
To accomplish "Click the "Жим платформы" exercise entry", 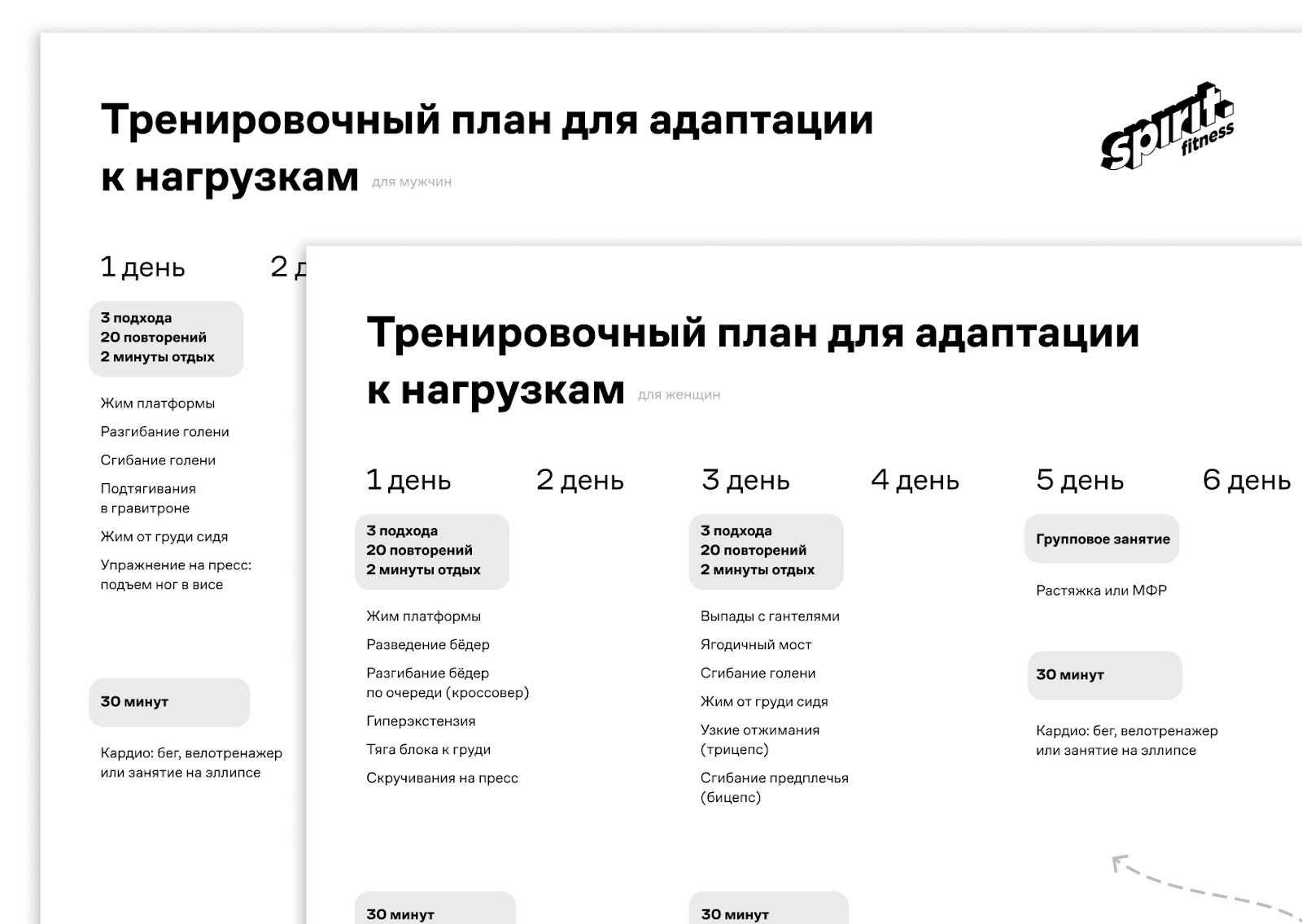I will tap(424, 616).
